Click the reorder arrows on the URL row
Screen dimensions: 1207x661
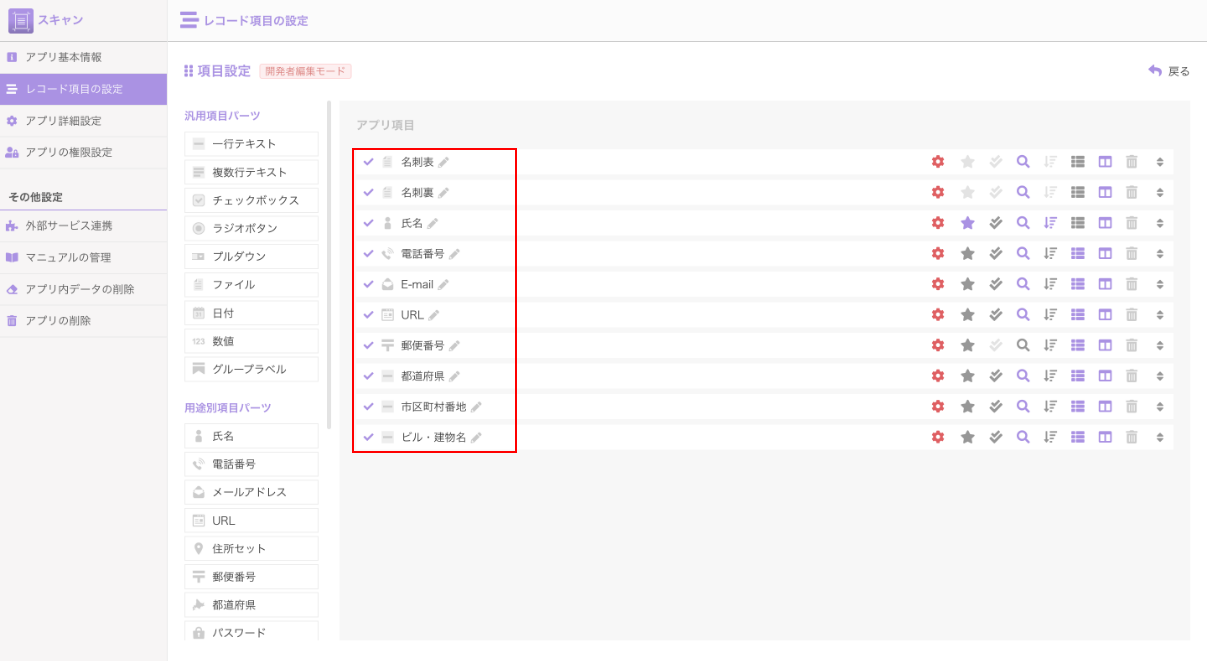pyautogui.click(x=1160, y=315)
